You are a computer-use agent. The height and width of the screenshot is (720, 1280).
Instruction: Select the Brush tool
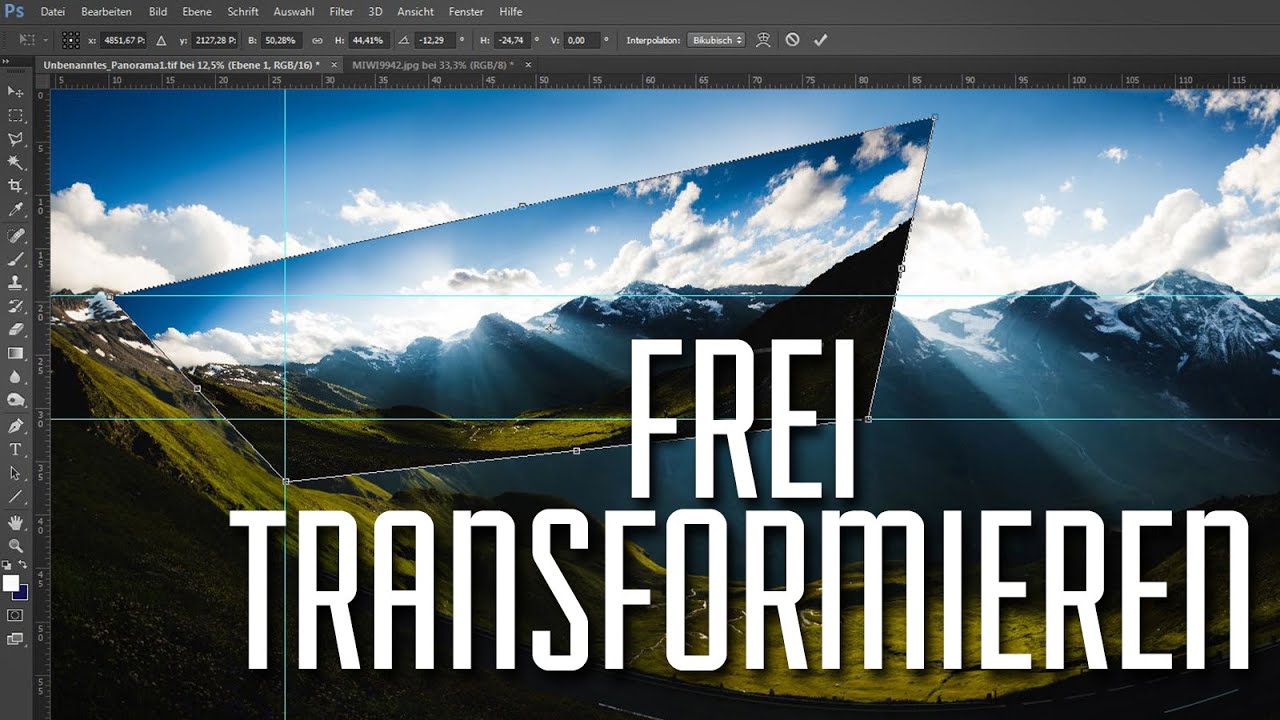[15, 258]
